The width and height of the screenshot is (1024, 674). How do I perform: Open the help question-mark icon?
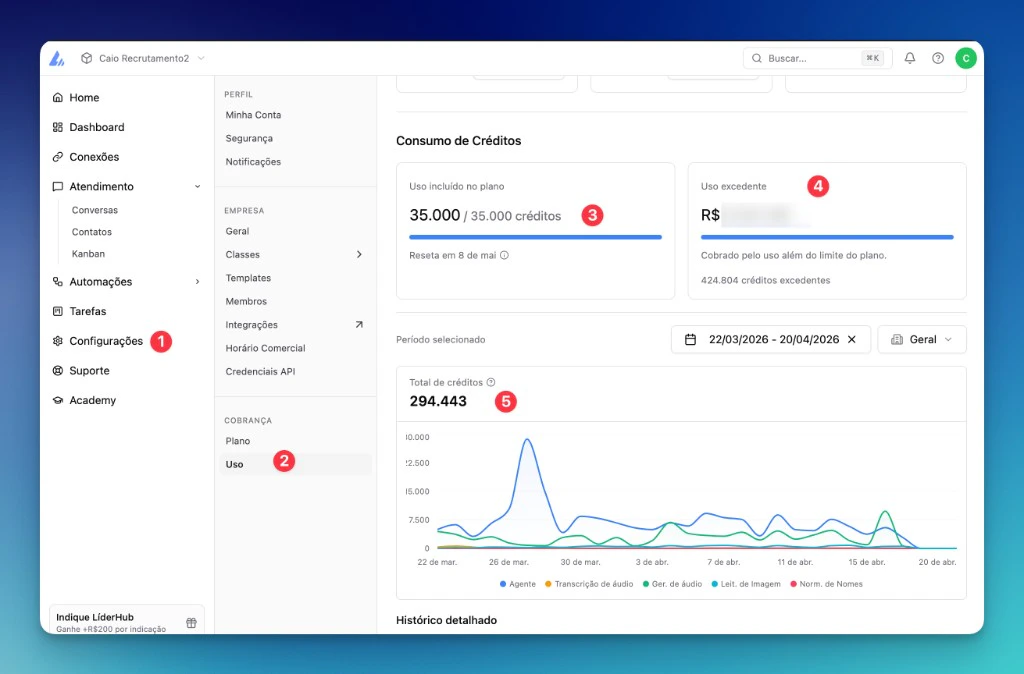point(938,58)
